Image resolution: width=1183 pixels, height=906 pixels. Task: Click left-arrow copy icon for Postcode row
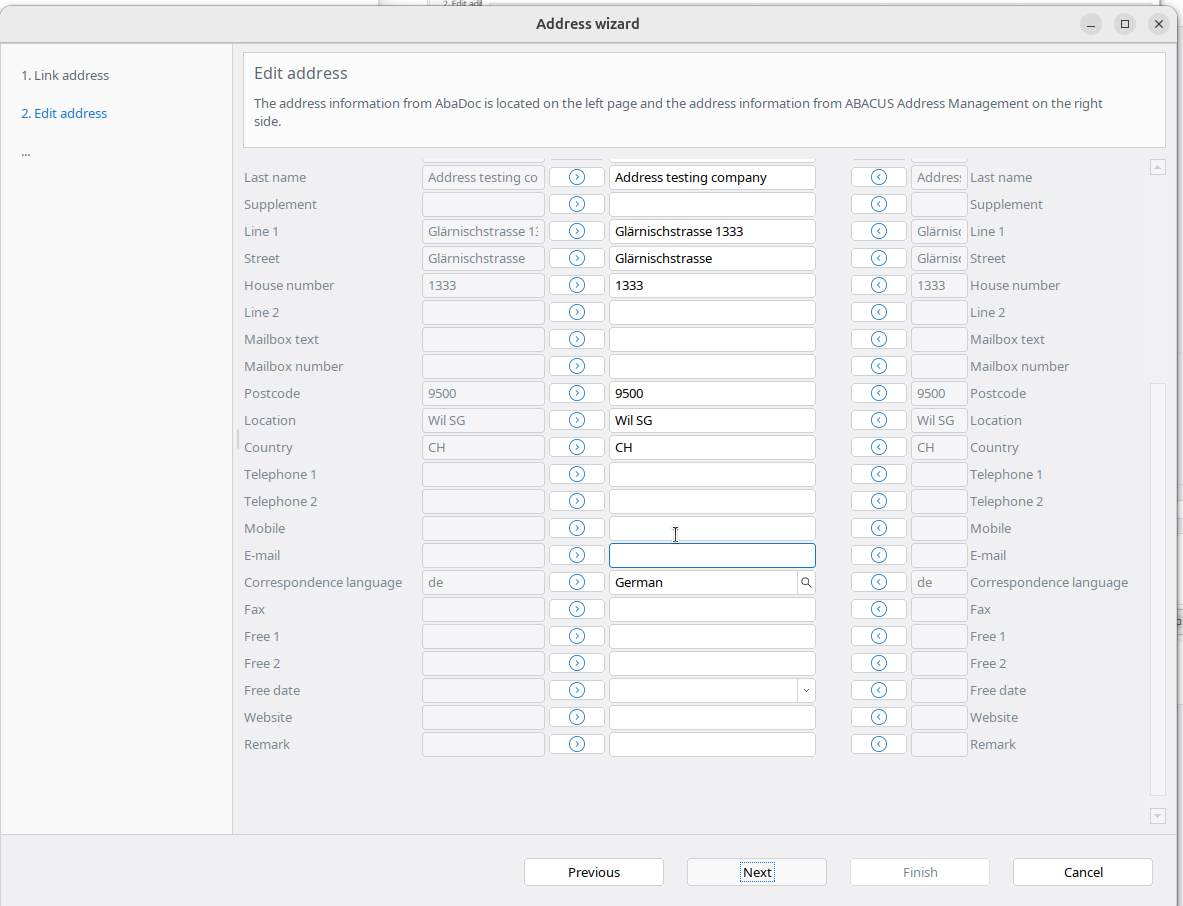tap(879, 393)
